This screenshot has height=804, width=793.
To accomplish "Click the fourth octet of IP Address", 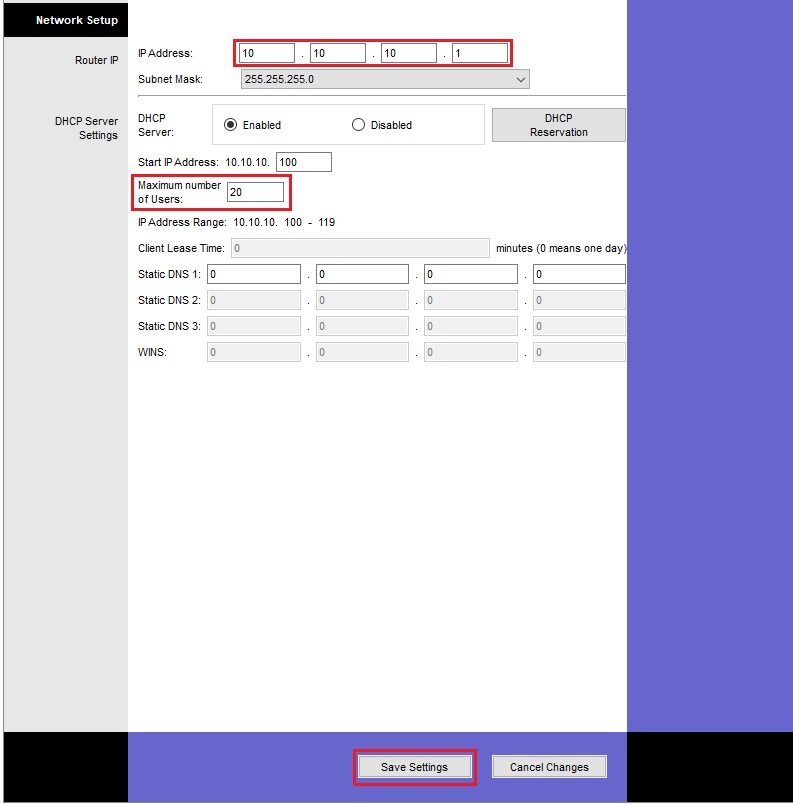I will [x=480, y=53].
